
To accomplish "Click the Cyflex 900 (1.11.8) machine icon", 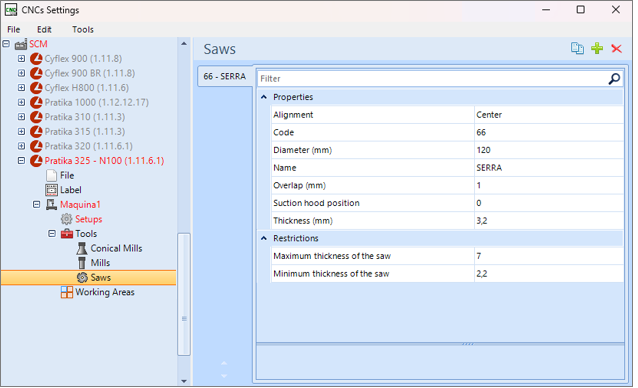I will 36,59.
